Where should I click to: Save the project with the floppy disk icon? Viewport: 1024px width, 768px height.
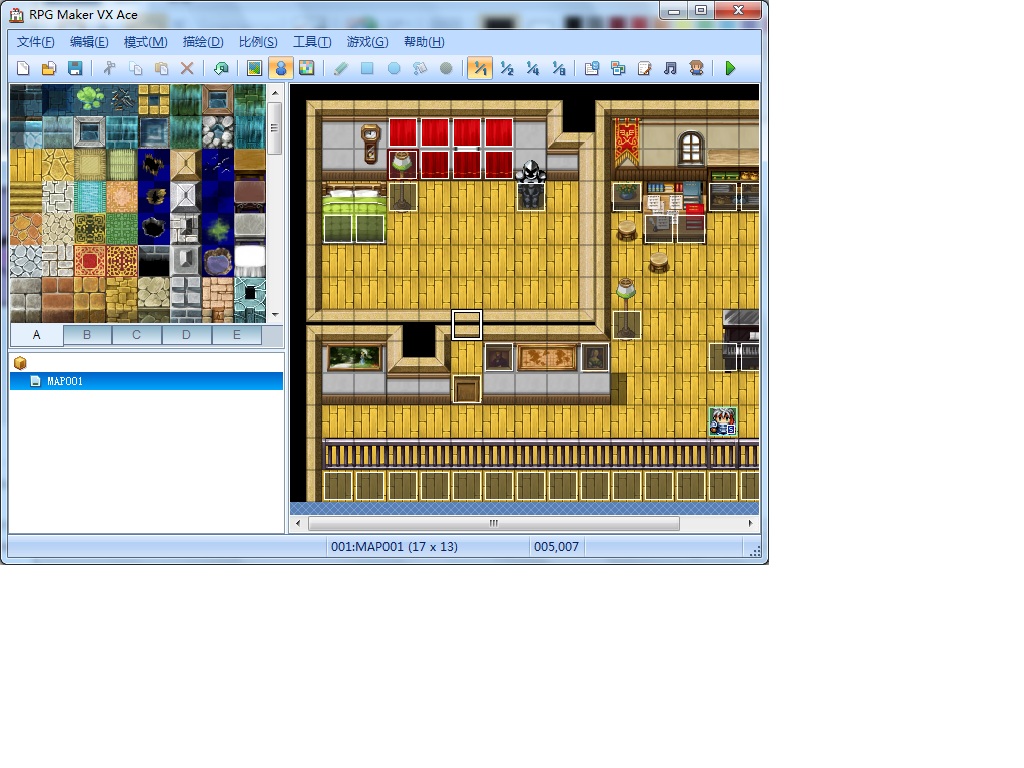[75, 68]
